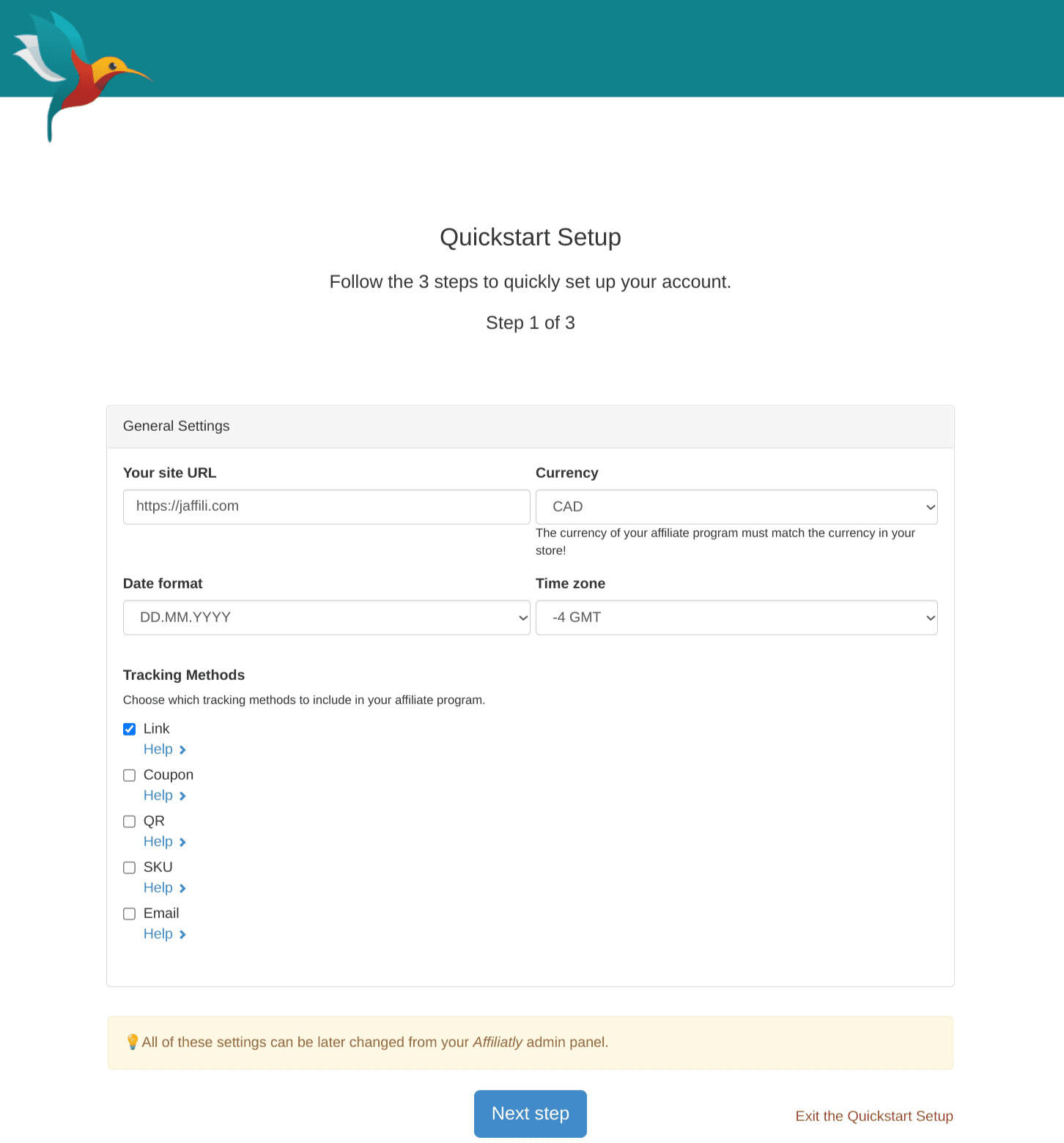
Task: Exit the Quickstart Setup via link
Action: pyautogui.click(x=873, y=1116)
